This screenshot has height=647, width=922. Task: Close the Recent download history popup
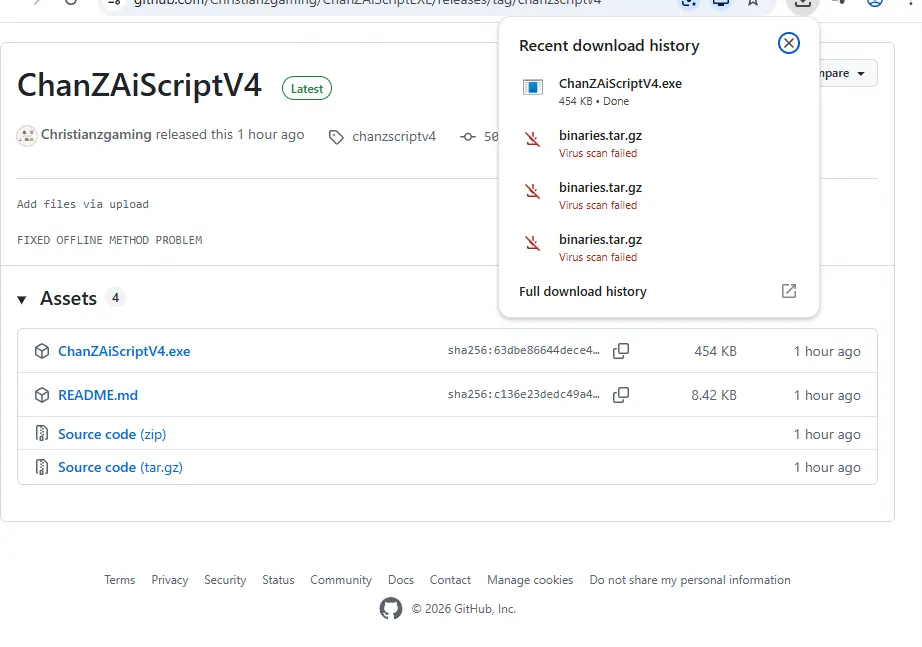(789, 43)
